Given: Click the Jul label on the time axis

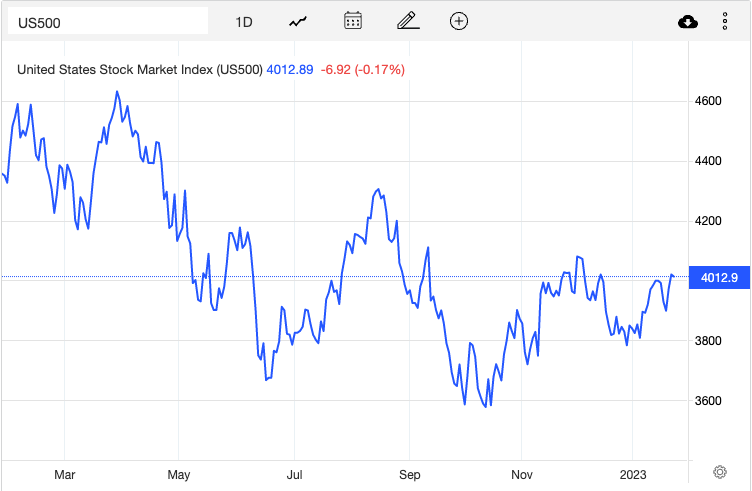Looking at the screenshot, I should [x=294, y=475].
